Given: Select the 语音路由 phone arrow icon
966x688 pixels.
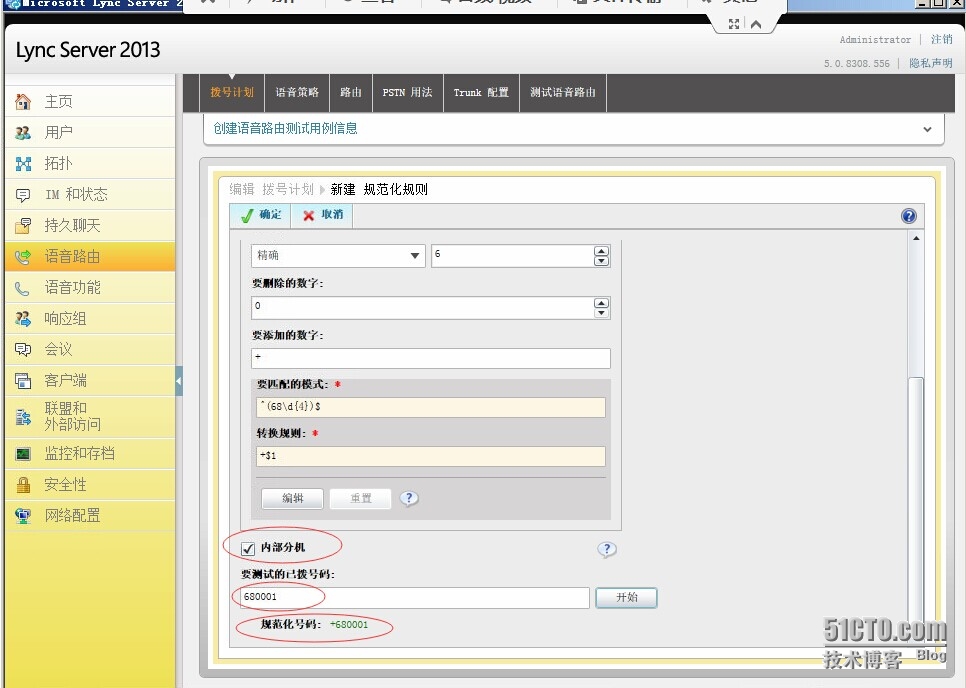Looking at the screenshot, I should coord(23,257).
